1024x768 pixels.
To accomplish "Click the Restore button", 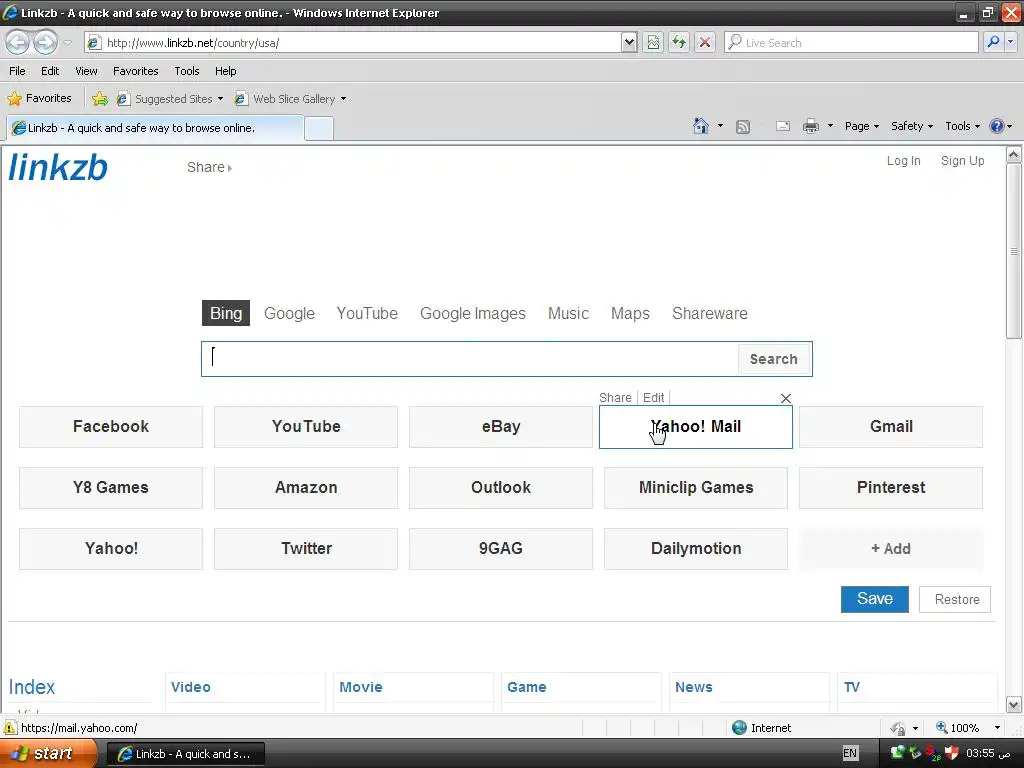I will pos(957,600).
